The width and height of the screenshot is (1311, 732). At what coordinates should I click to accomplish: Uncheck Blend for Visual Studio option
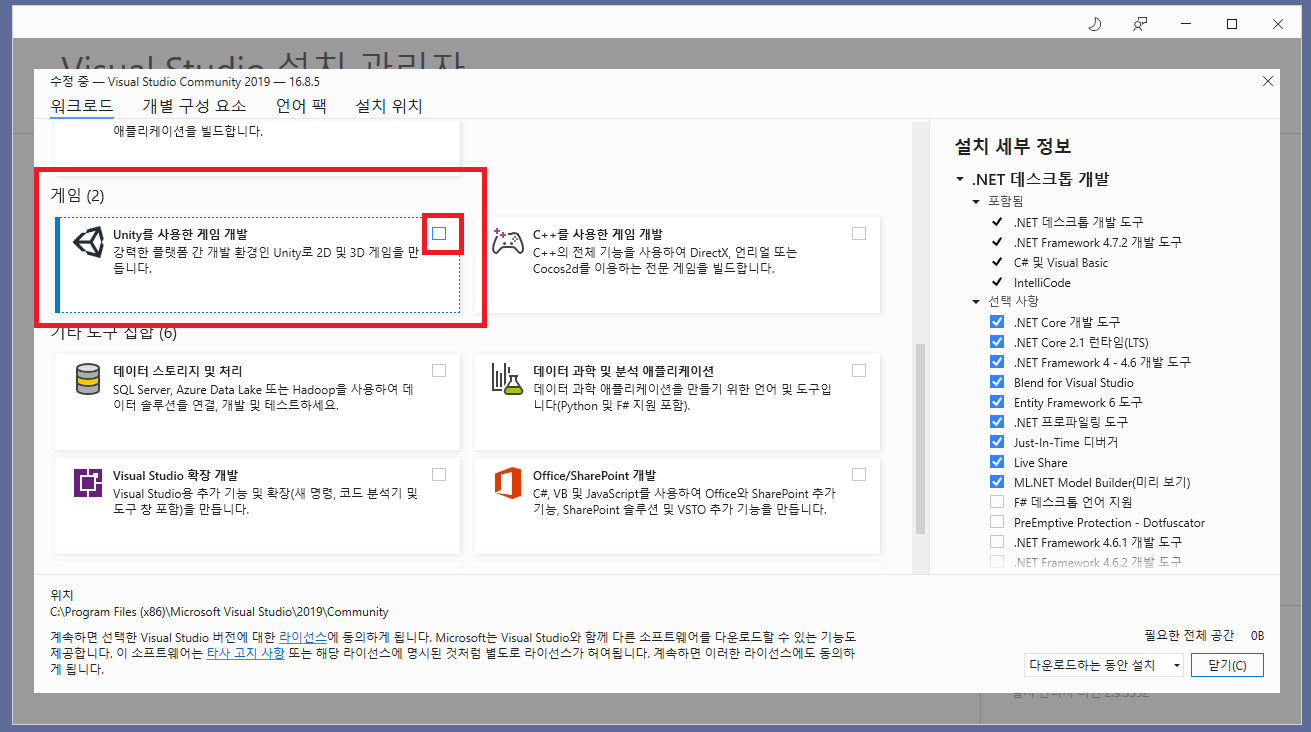pos(997,382)
